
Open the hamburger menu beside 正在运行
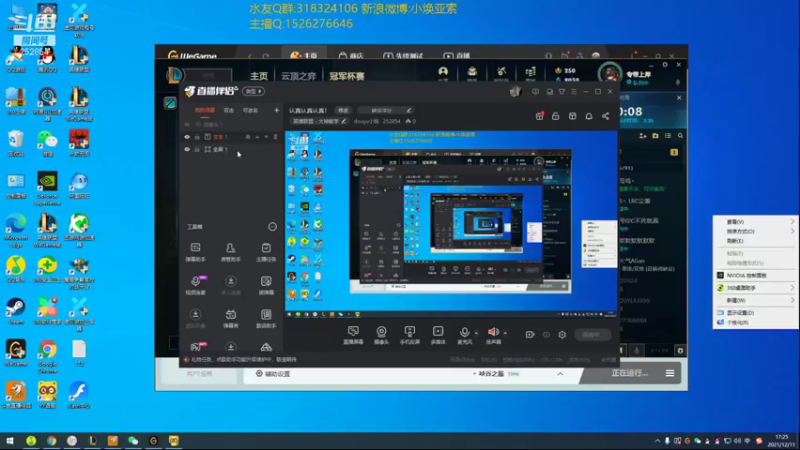pos(670,373)
